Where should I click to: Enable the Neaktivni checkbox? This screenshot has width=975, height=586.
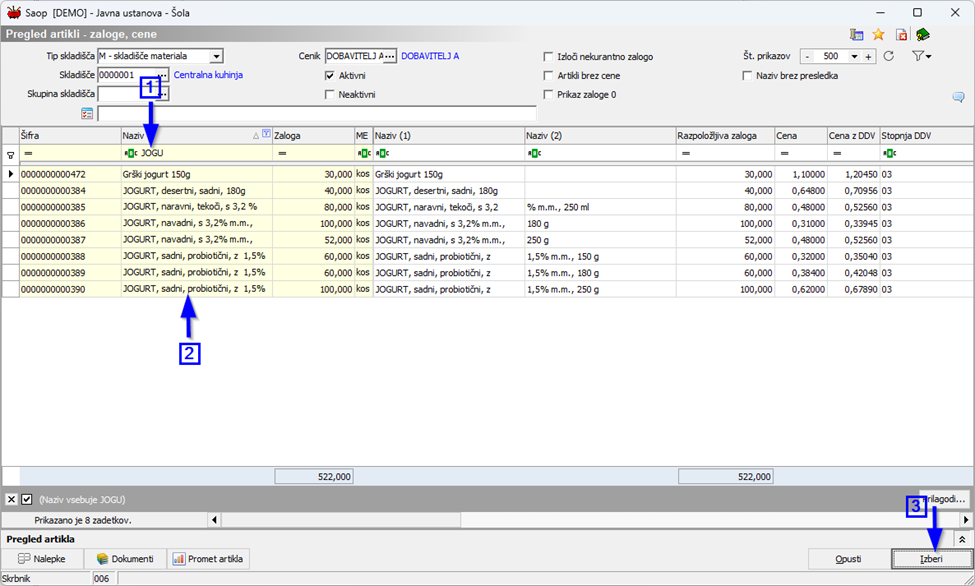click(330, 95)
